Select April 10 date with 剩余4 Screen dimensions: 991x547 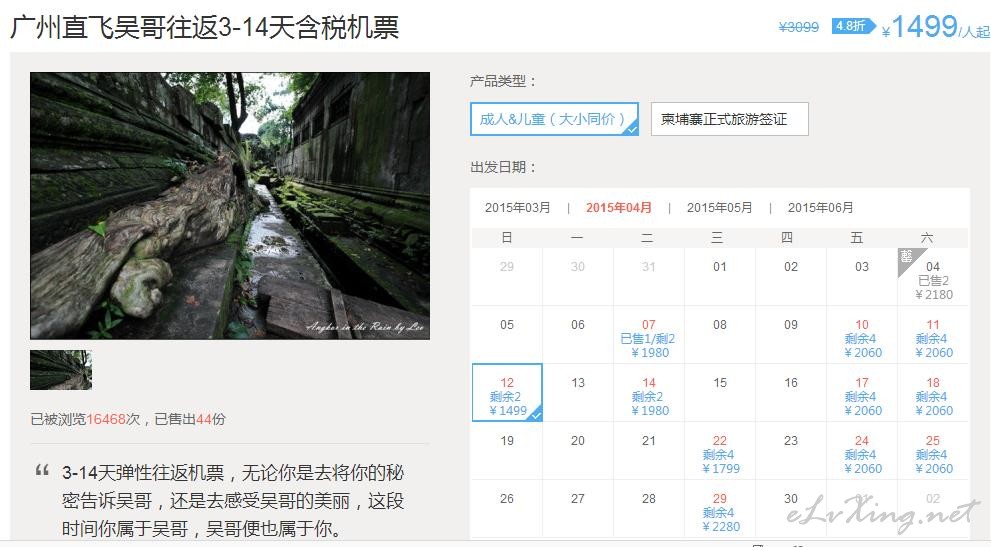click(861, 338)
